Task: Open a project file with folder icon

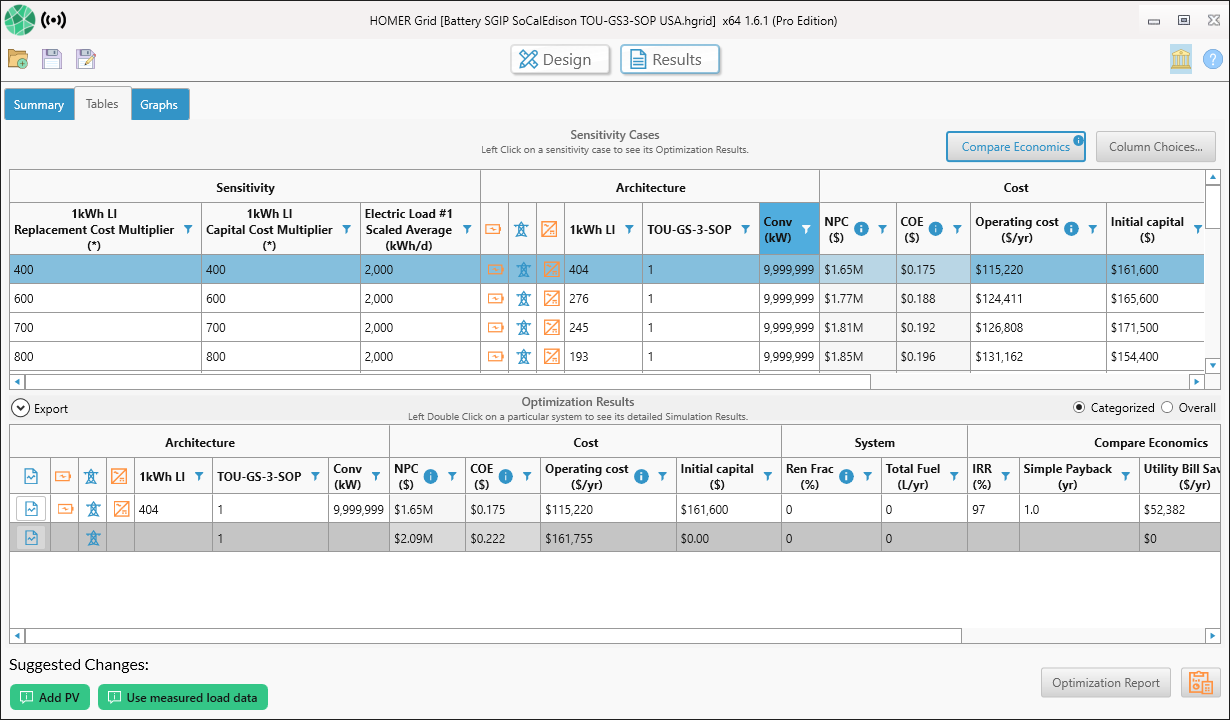Action: tap(18, 59)
